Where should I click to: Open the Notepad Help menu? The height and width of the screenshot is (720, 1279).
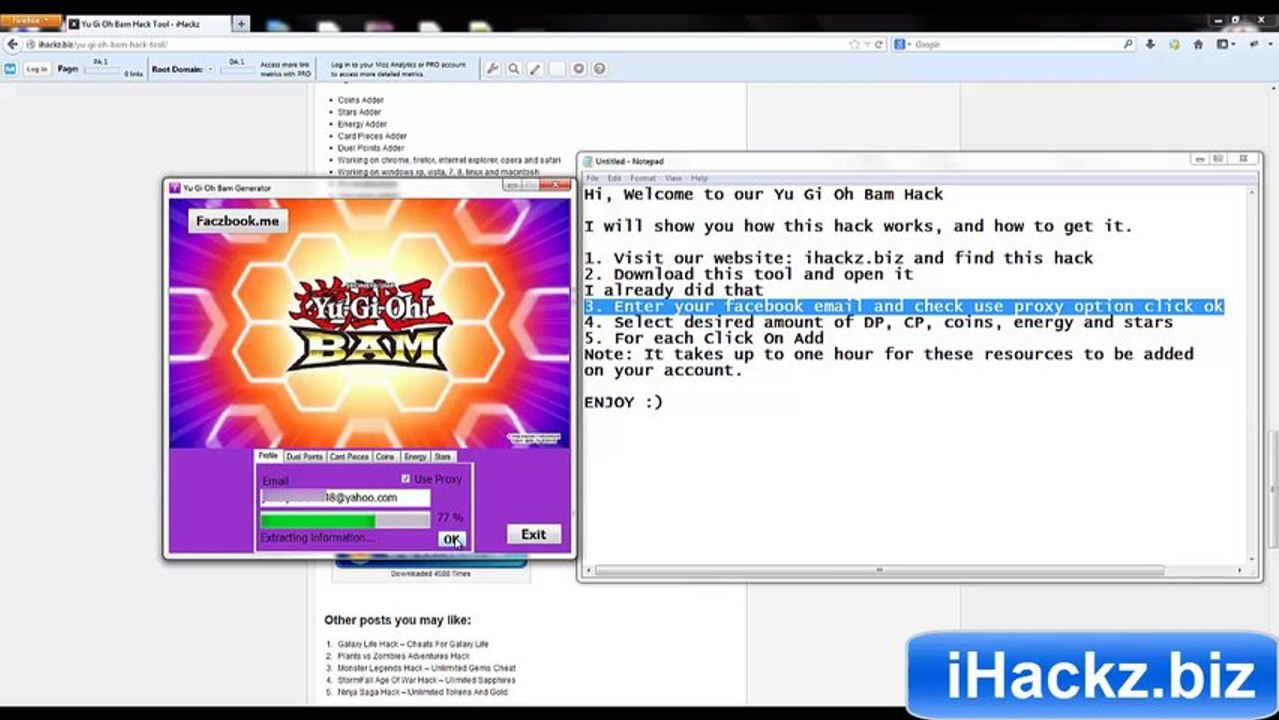pyautogui.click(x=699, y=178)
